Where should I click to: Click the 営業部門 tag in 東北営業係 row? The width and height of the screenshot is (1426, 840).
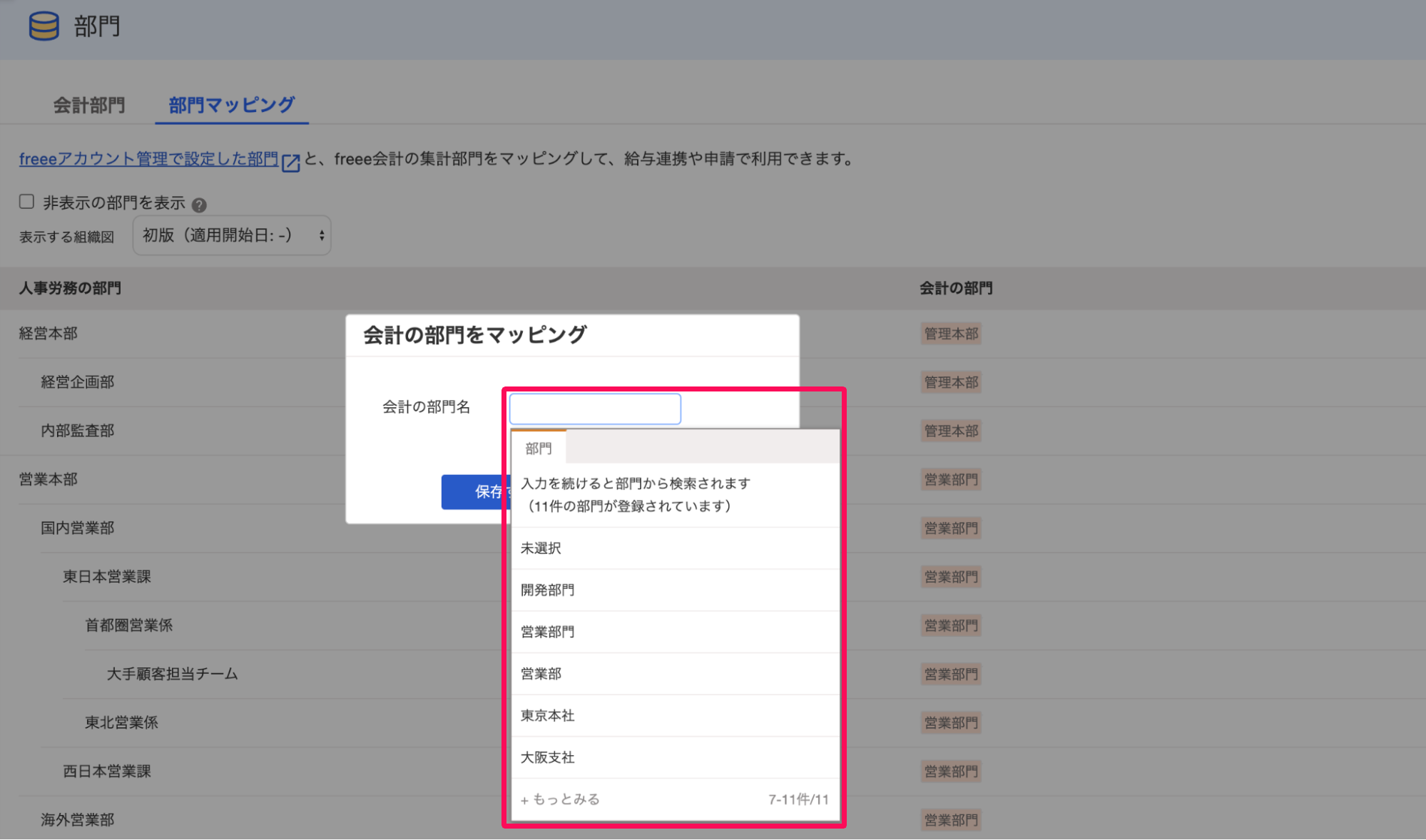coord(951,722)
